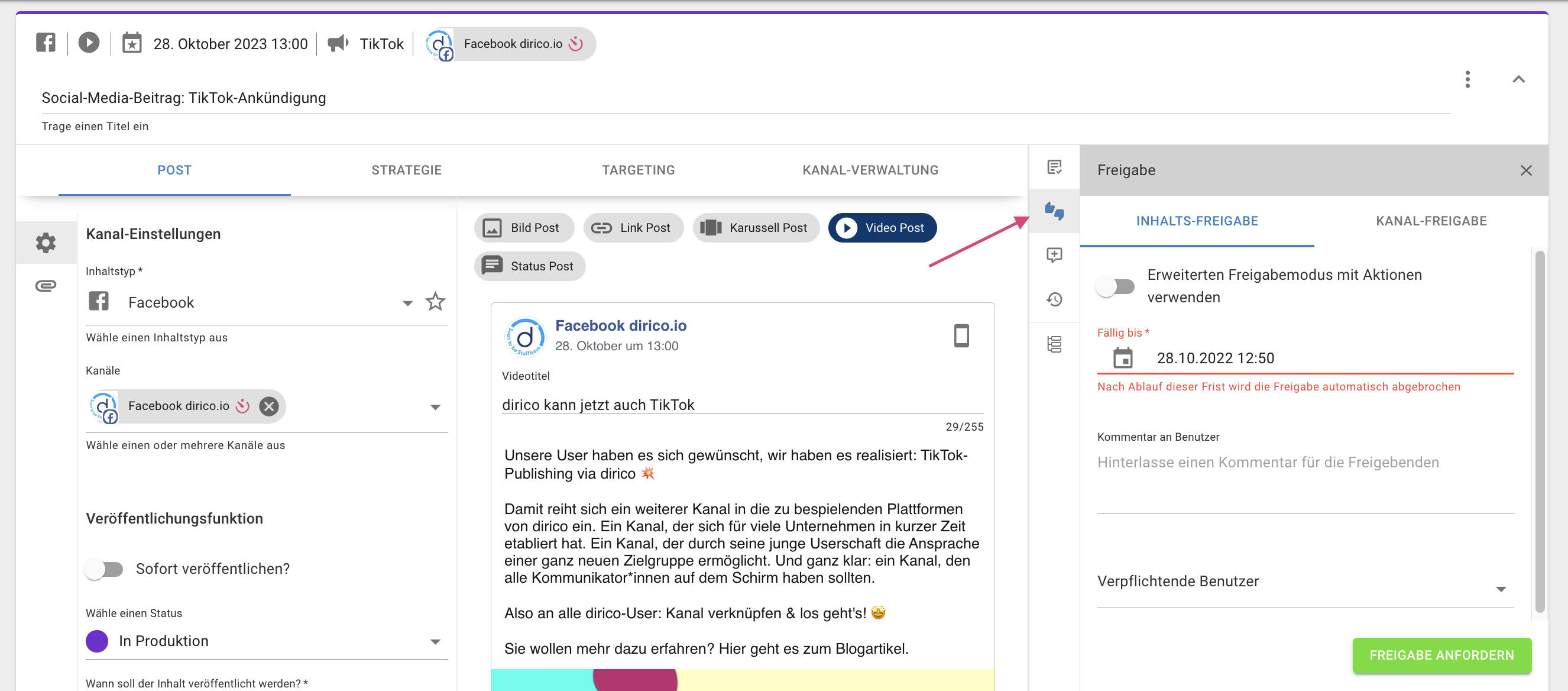The width and height of the screenshot is (1568, 691).
Task: Open the history clock sidebar icon
Action: pyautogui.click(x=1054, y=299)
